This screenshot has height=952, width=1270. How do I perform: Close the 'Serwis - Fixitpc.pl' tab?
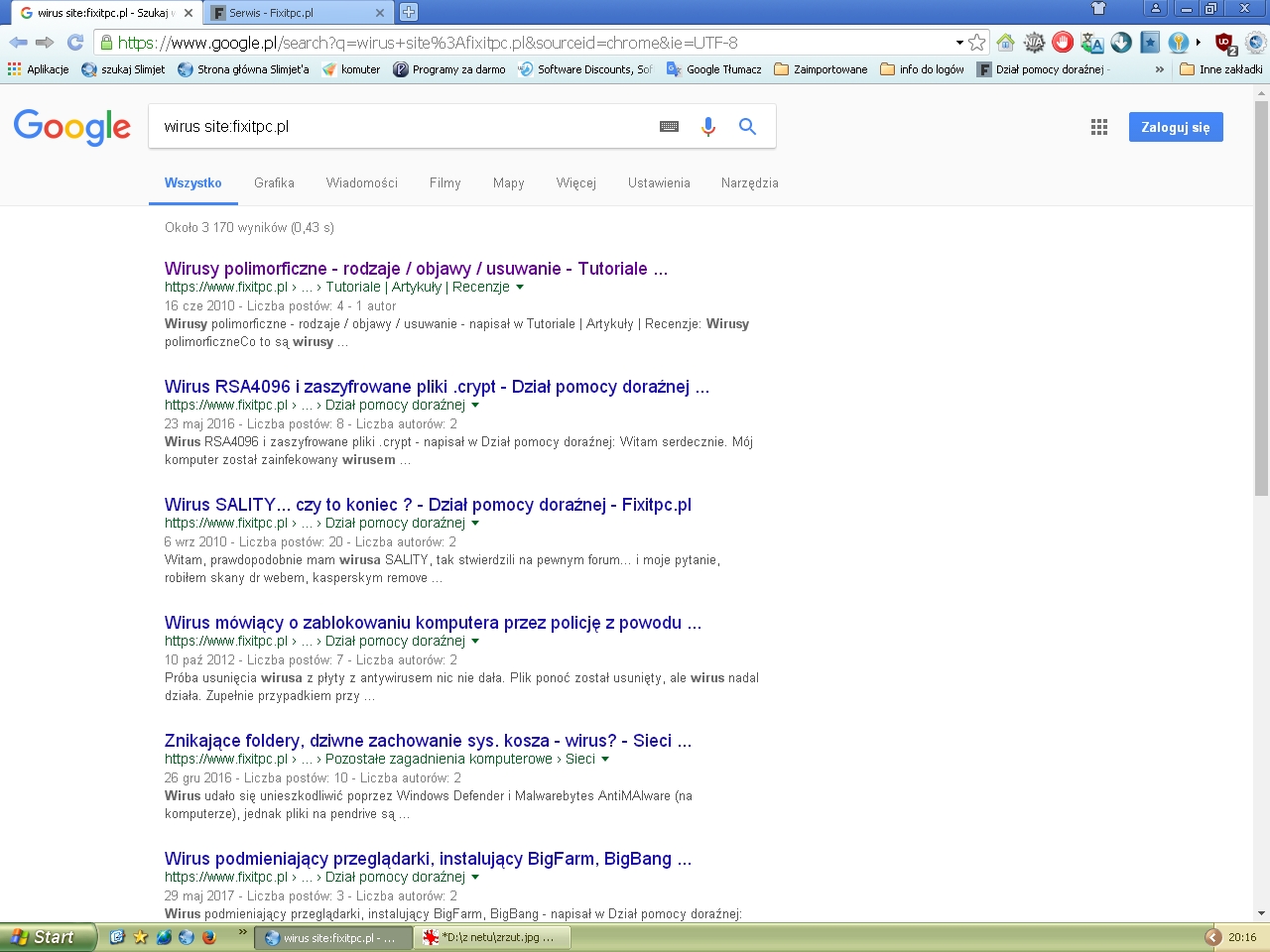click(380, 13)
